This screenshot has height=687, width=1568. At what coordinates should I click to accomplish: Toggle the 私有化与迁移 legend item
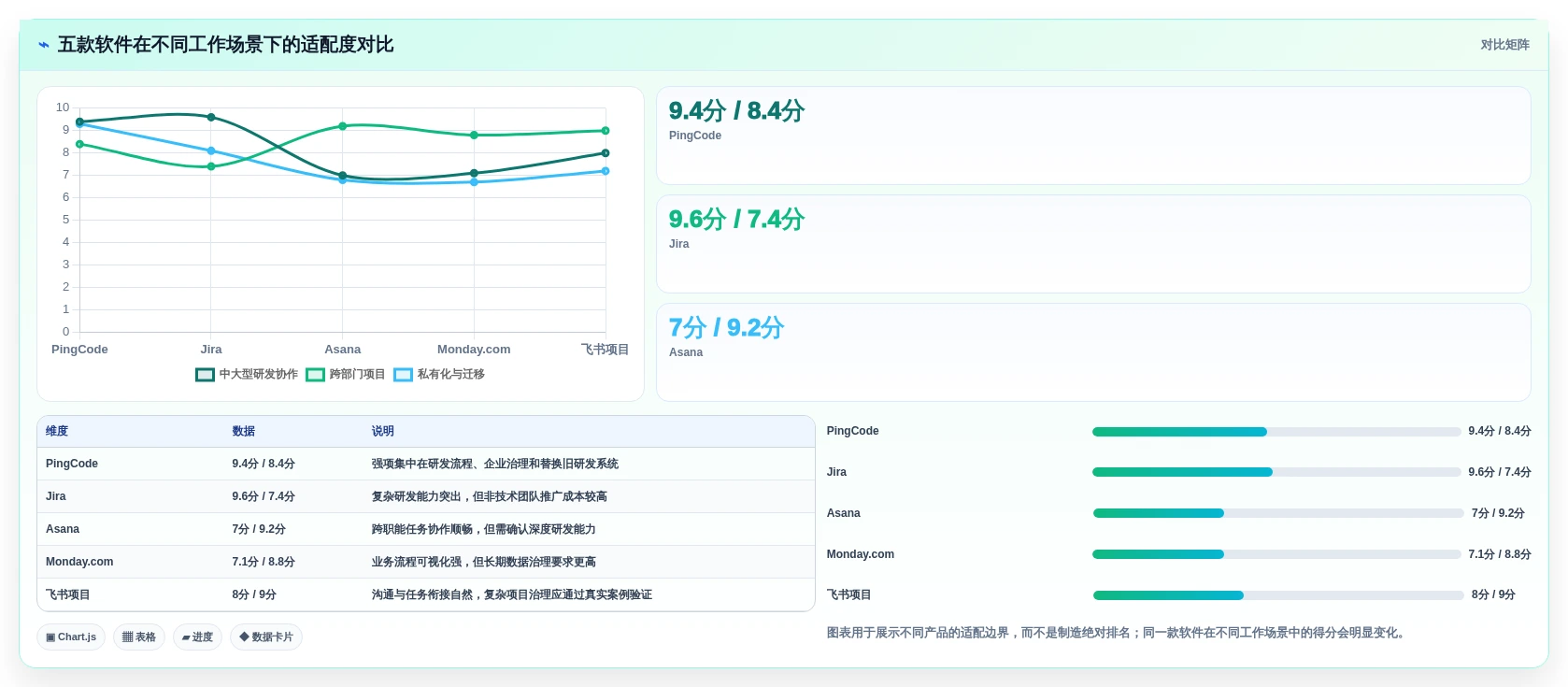coord(439,374)
